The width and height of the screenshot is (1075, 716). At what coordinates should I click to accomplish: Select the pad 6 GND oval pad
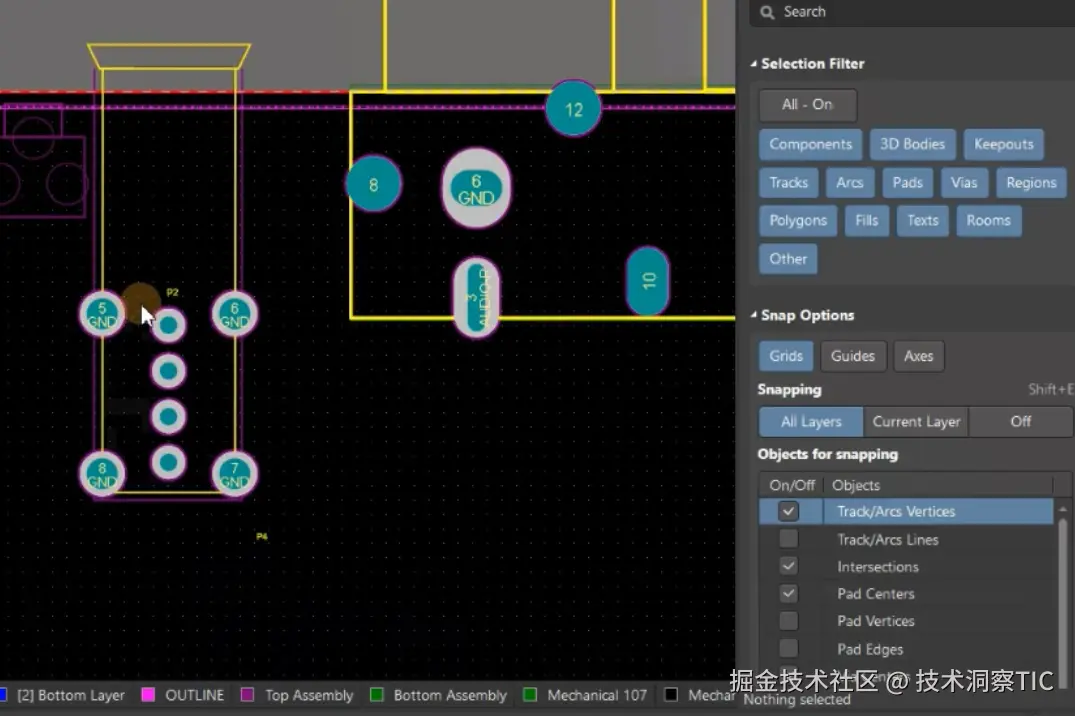(x=476, y=189)
